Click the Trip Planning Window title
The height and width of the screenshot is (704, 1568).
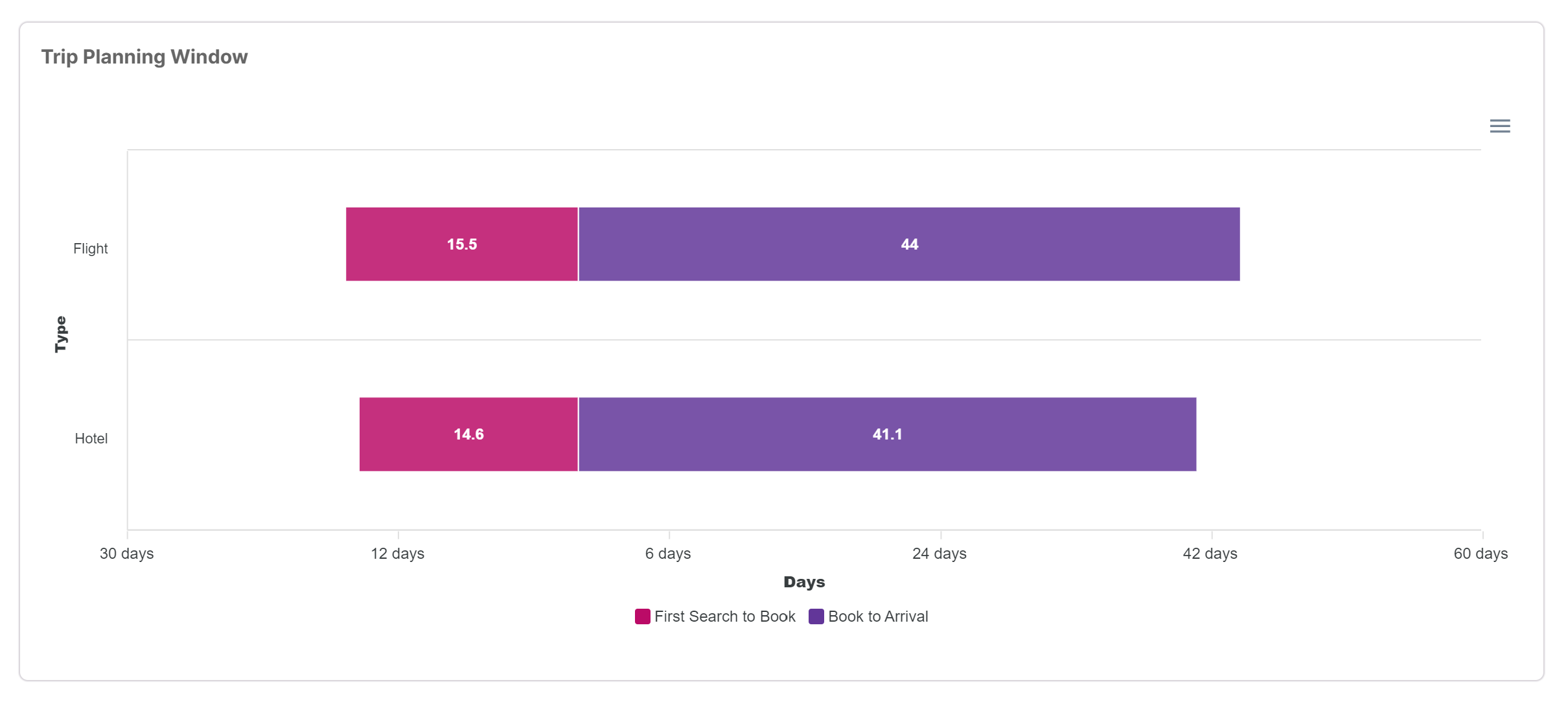tap(144, 57)
